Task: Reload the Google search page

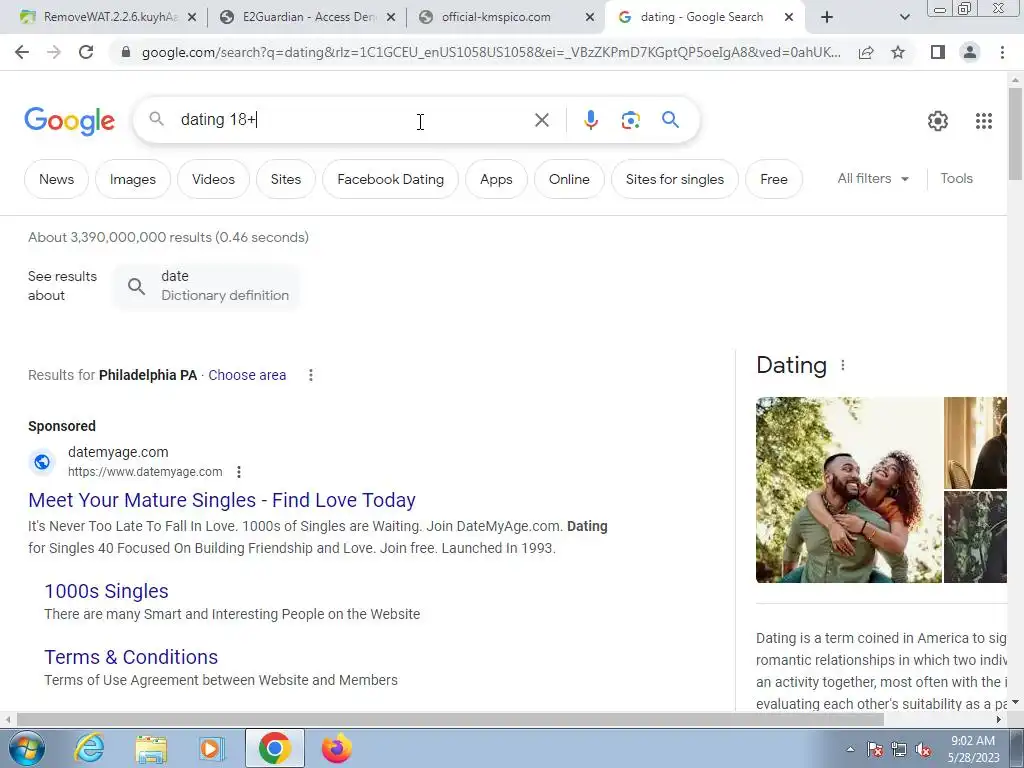Action: 86,52
